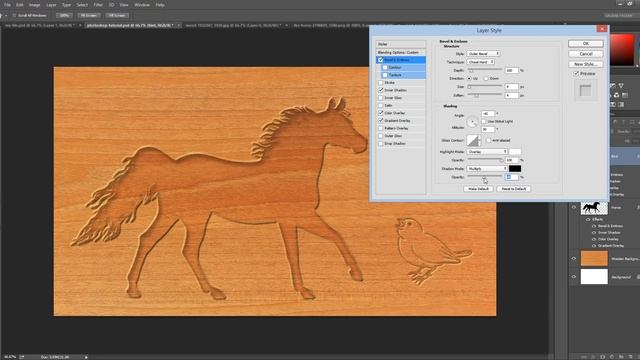Enable the Inner Glow style checkbox
640x360 pixels.
(x=380, y=98)
